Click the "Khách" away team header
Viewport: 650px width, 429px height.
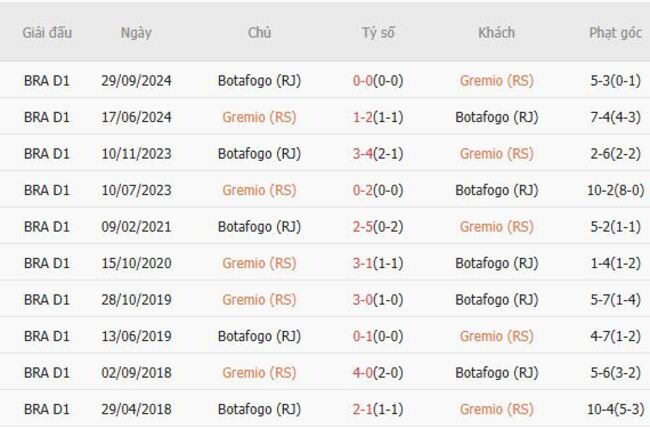point(496,32)
